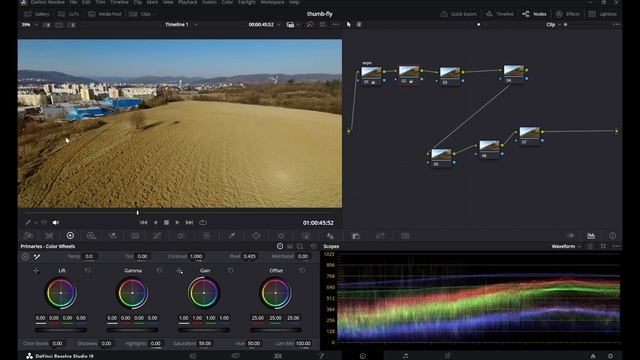Reset the Offset color wheel
Screen dimensions: 640x360
click(x=302, y=270)
